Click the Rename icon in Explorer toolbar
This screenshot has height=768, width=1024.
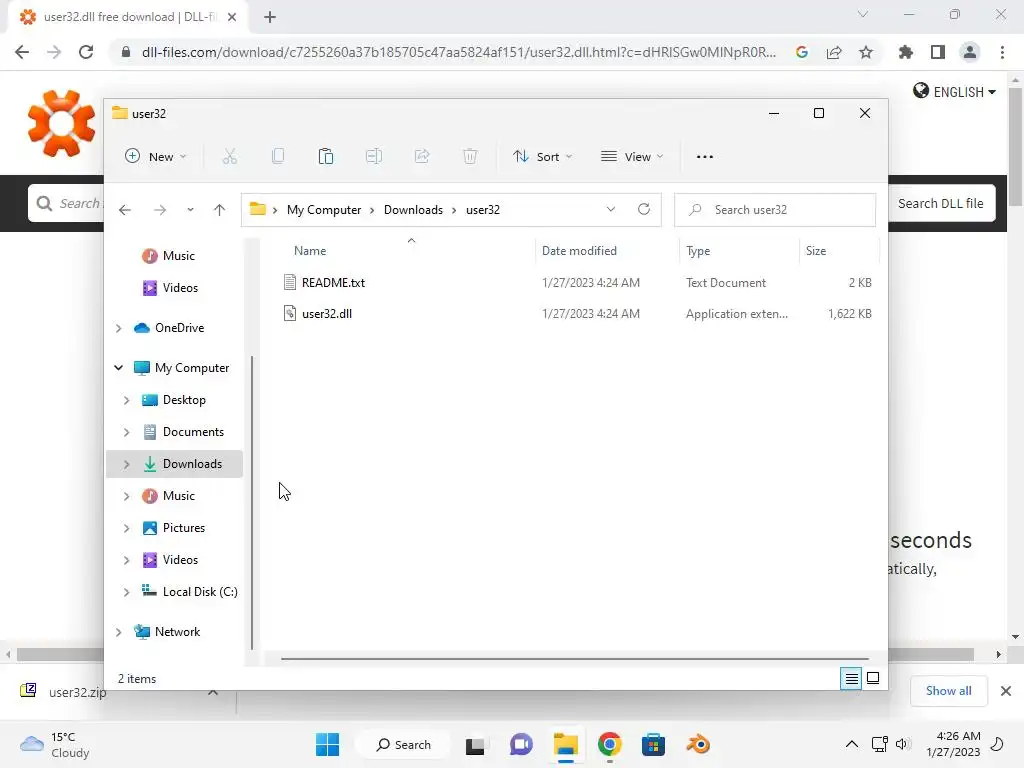pos(374,157)
